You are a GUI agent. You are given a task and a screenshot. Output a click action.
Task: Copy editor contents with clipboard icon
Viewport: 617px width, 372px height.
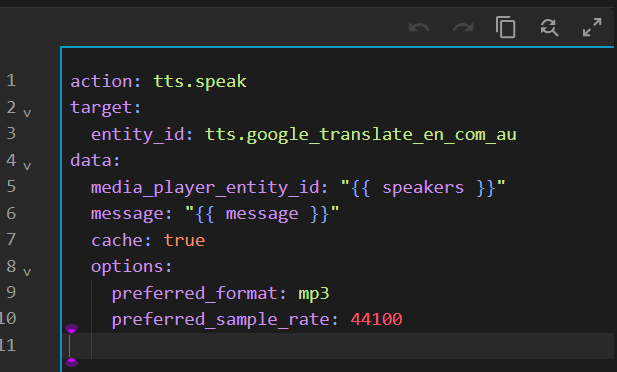[506, 27]
